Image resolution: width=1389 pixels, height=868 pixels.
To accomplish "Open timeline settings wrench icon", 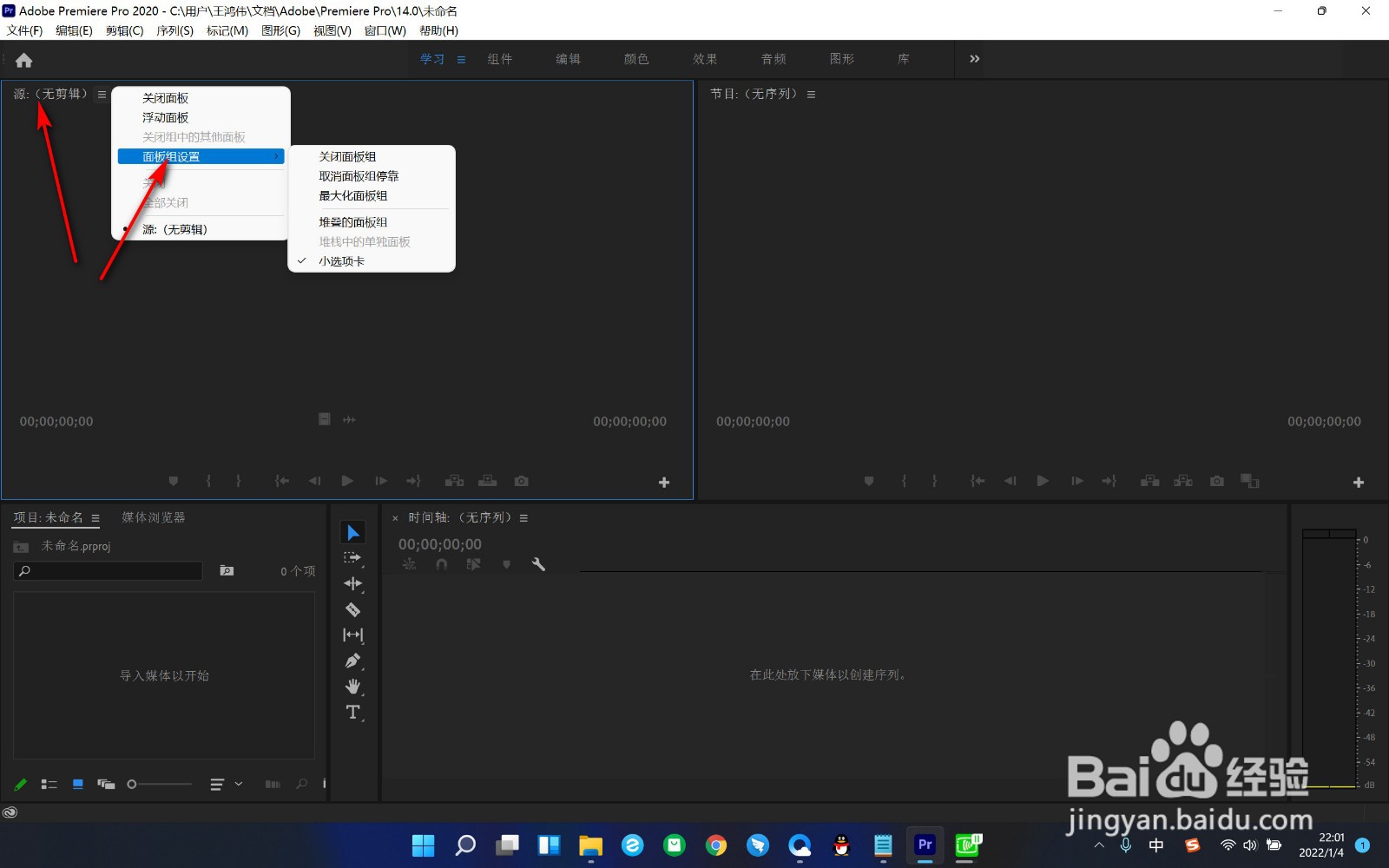I will click(x=538, y=564).
